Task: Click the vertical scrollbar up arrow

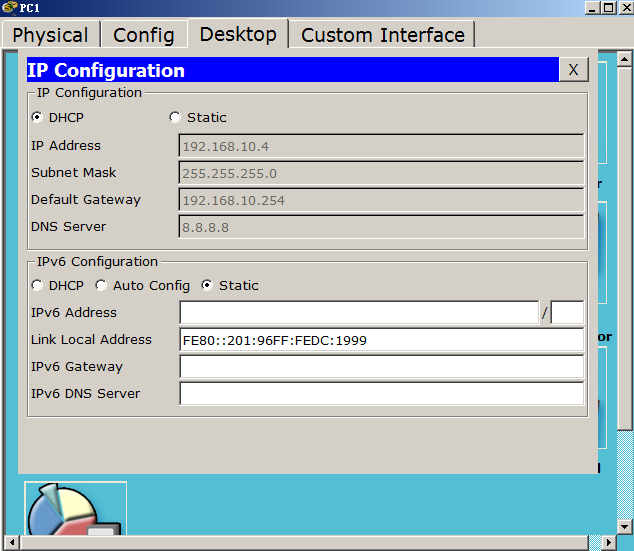Action: coord(625,60)
